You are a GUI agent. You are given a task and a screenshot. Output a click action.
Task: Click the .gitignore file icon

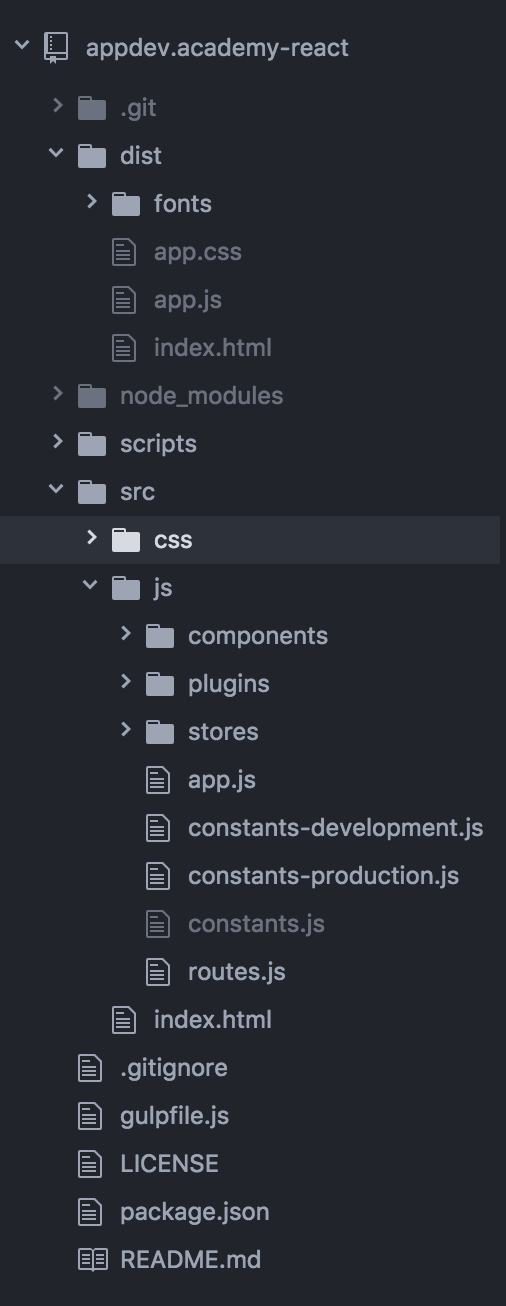[90, 1067]
